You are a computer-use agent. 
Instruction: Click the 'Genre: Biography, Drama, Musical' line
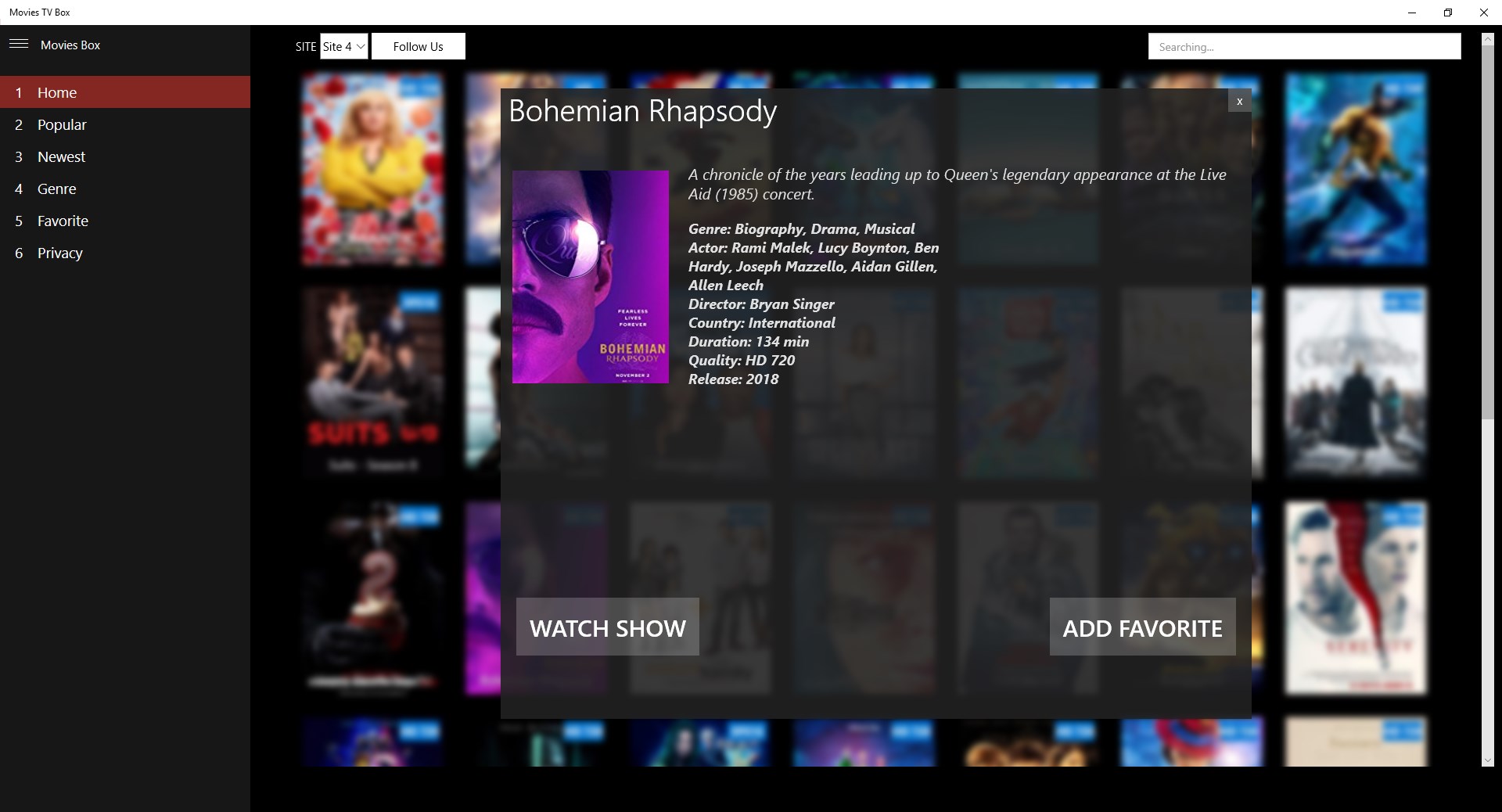tap(801, 229)
